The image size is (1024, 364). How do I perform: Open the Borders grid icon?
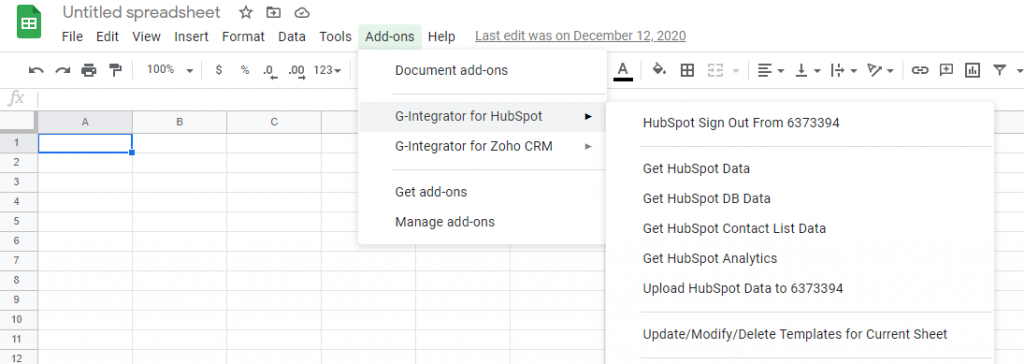click(687, 70)
